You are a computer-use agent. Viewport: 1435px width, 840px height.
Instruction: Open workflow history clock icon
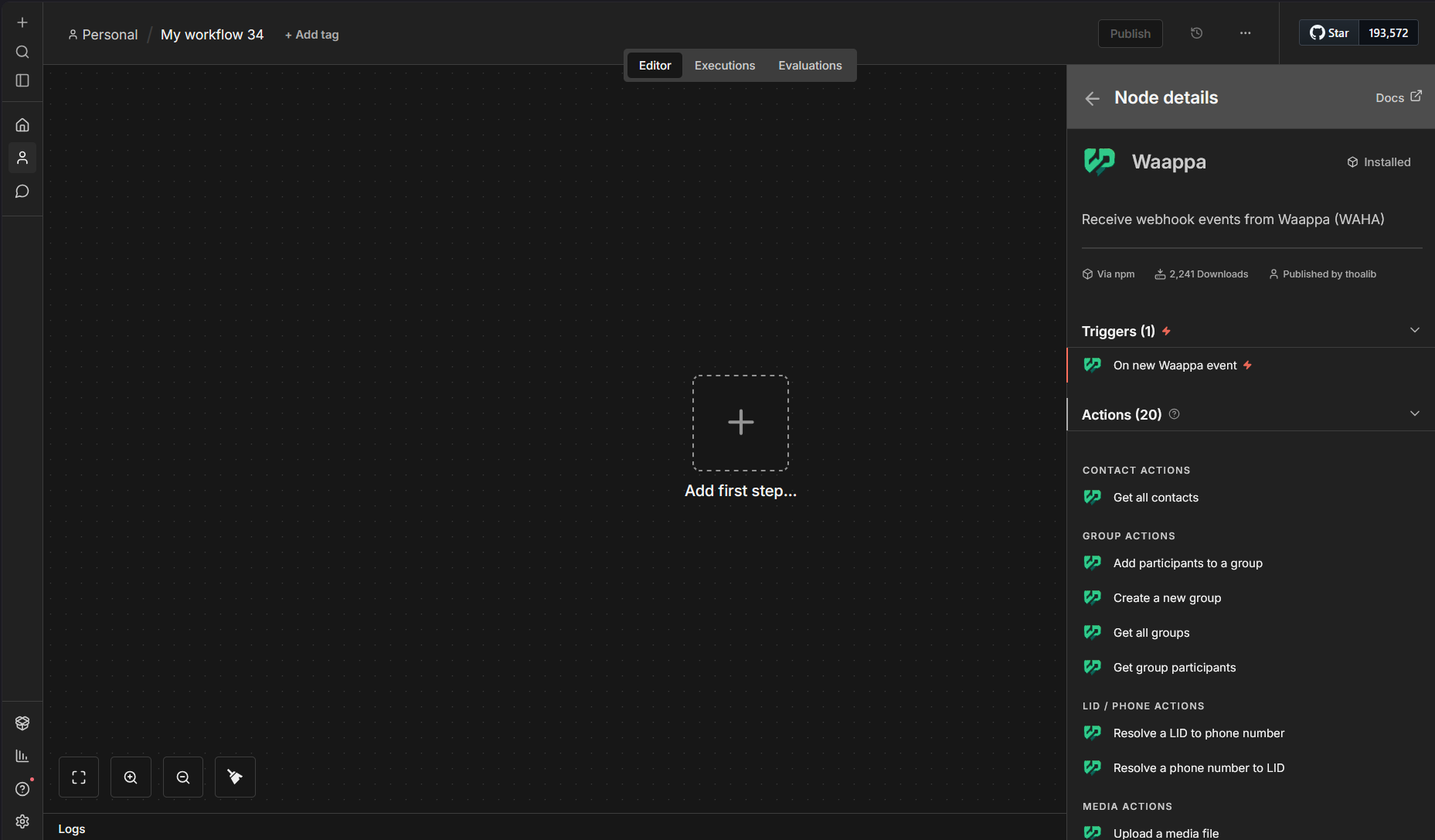click(1196, 33)
